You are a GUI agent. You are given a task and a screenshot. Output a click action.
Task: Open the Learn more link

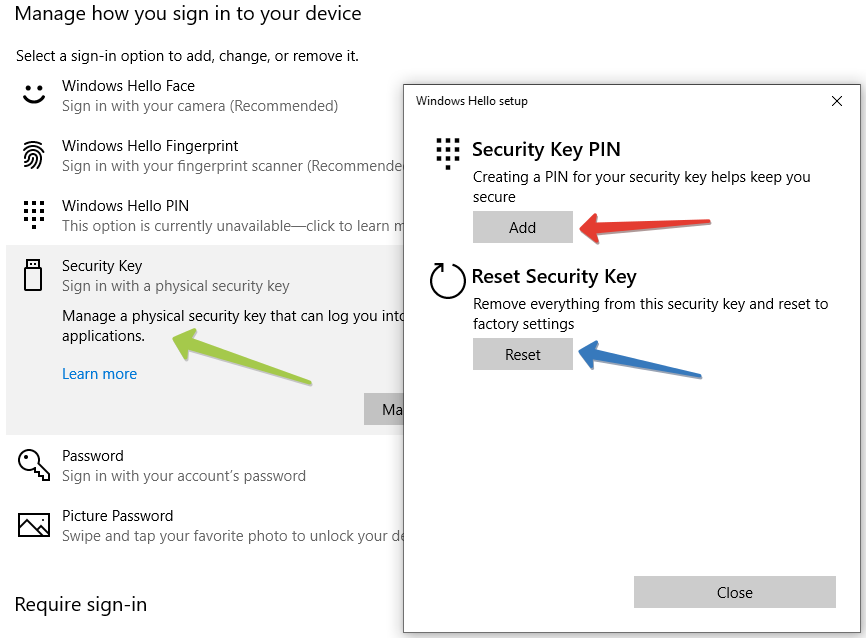click(x=99, y=374)
